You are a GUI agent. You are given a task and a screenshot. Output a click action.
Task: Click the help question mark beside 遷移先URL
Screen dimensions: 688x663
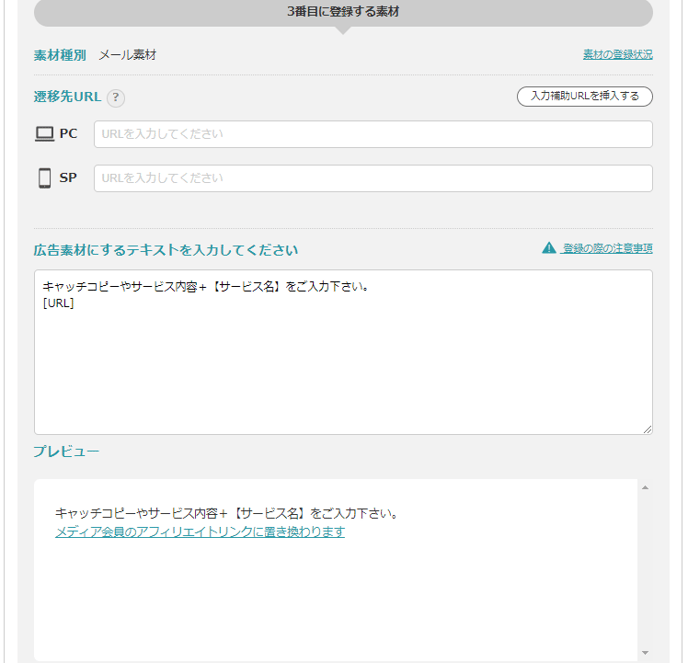(116, 98)
